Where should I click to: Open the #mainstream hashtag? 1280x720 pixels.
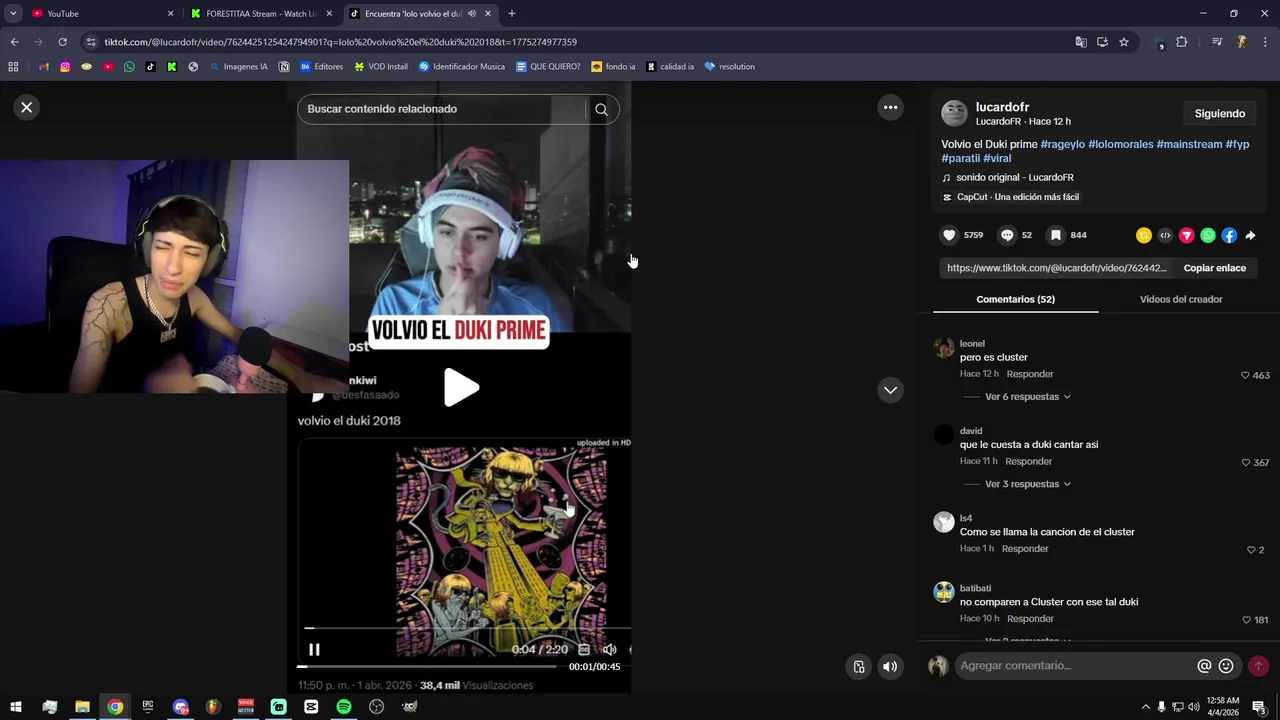(x=1189, y=144)
